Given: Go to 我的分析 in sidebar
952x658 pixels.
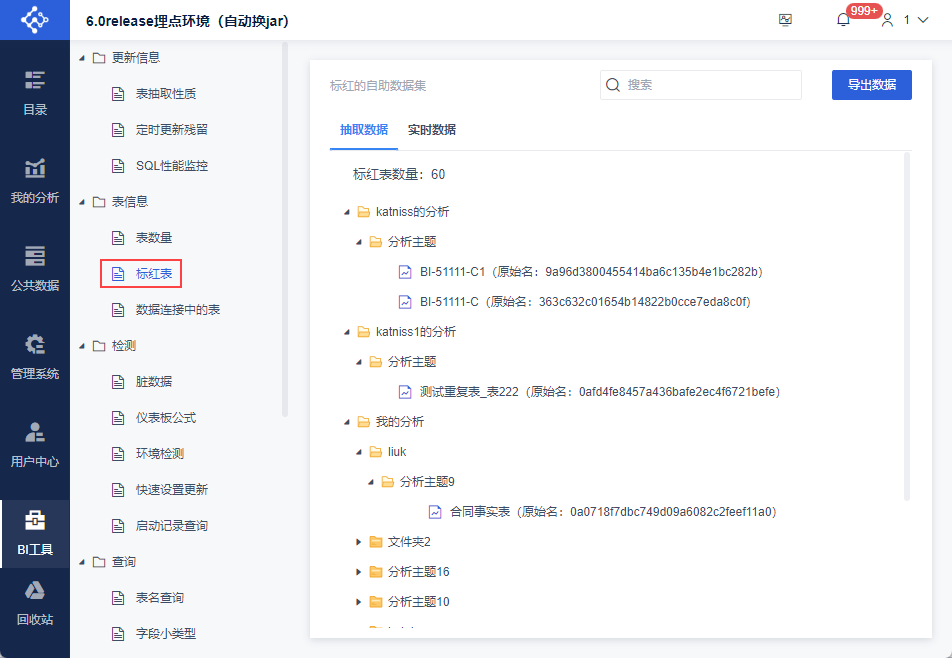Looking at the screenshot, I should 35,181.
